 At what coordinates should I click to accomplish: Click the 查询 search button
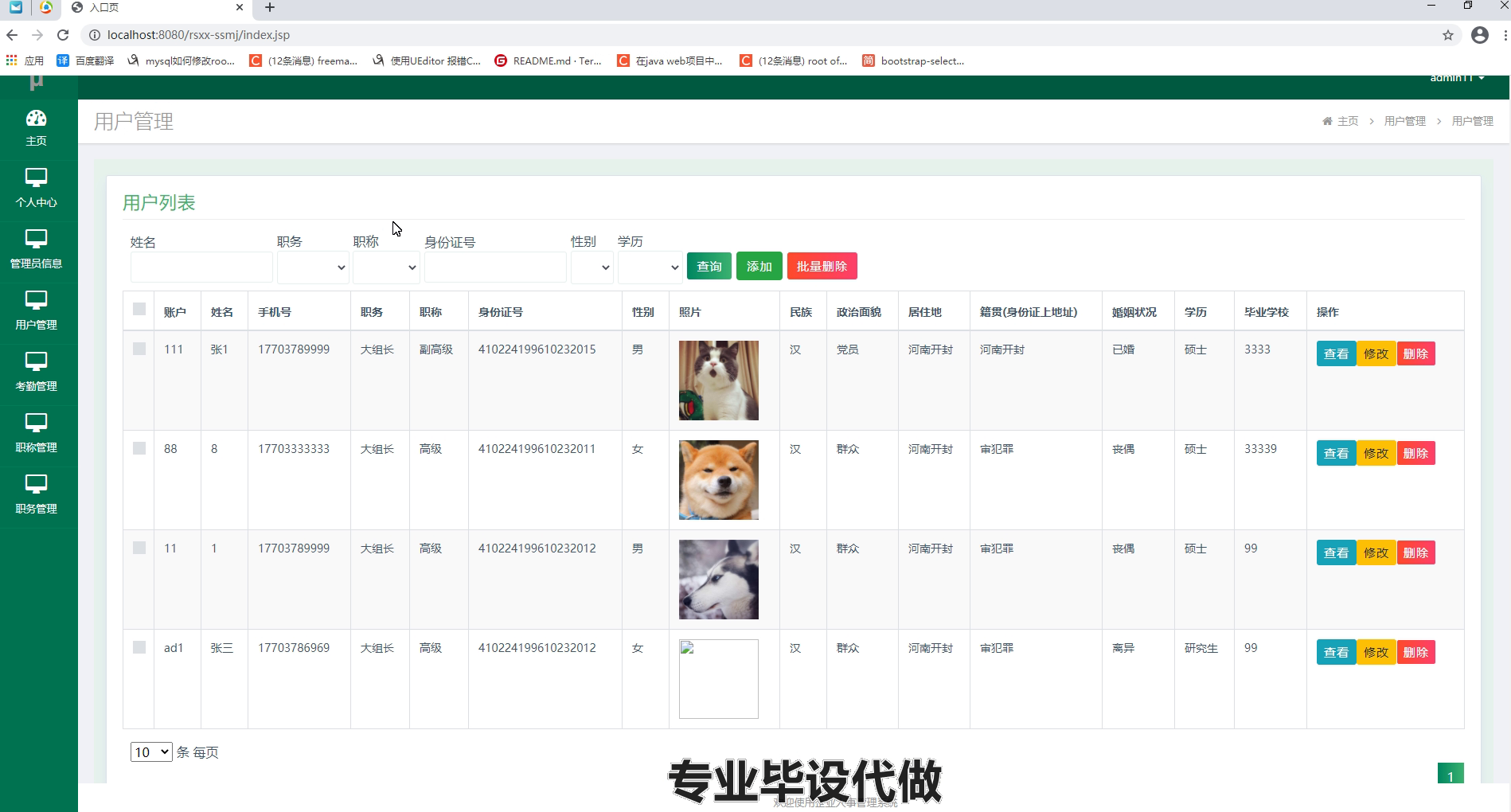point(709,266)
